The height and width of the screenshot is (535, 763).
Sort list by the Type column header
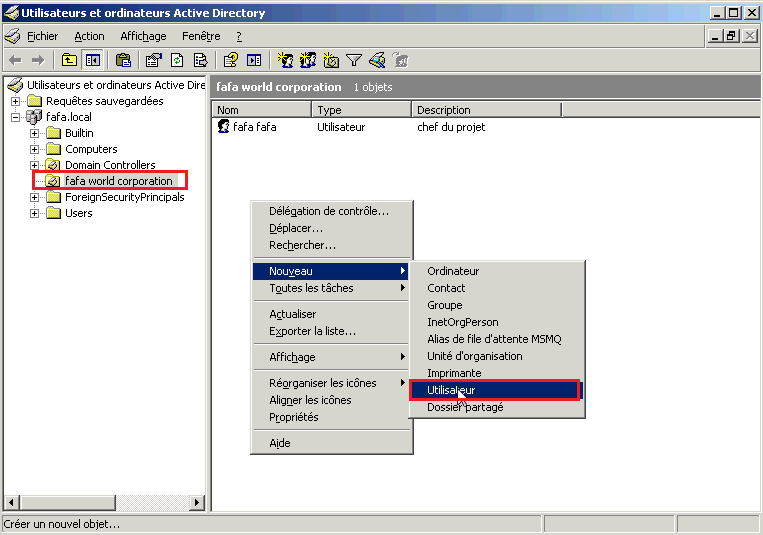[362, 110]
